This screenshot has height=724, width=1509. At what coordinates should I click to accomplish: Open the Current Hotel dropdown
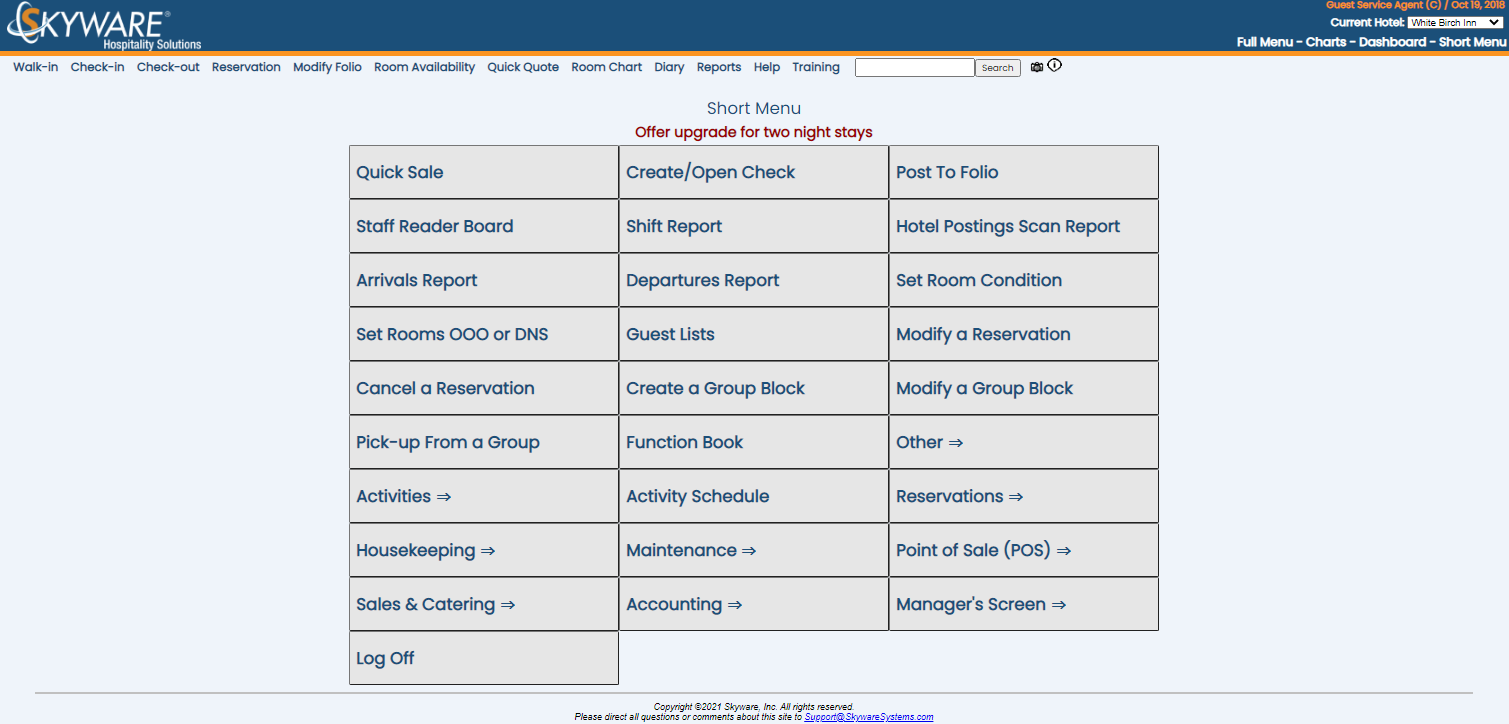coord(1455,22)
